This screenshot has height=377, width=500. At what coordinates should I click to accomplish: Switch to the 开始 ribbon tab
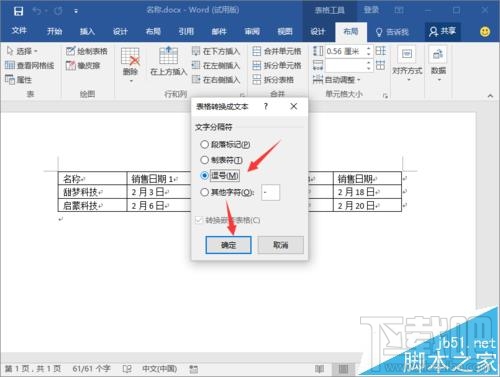pyautogui.click(x=54, y=31)
